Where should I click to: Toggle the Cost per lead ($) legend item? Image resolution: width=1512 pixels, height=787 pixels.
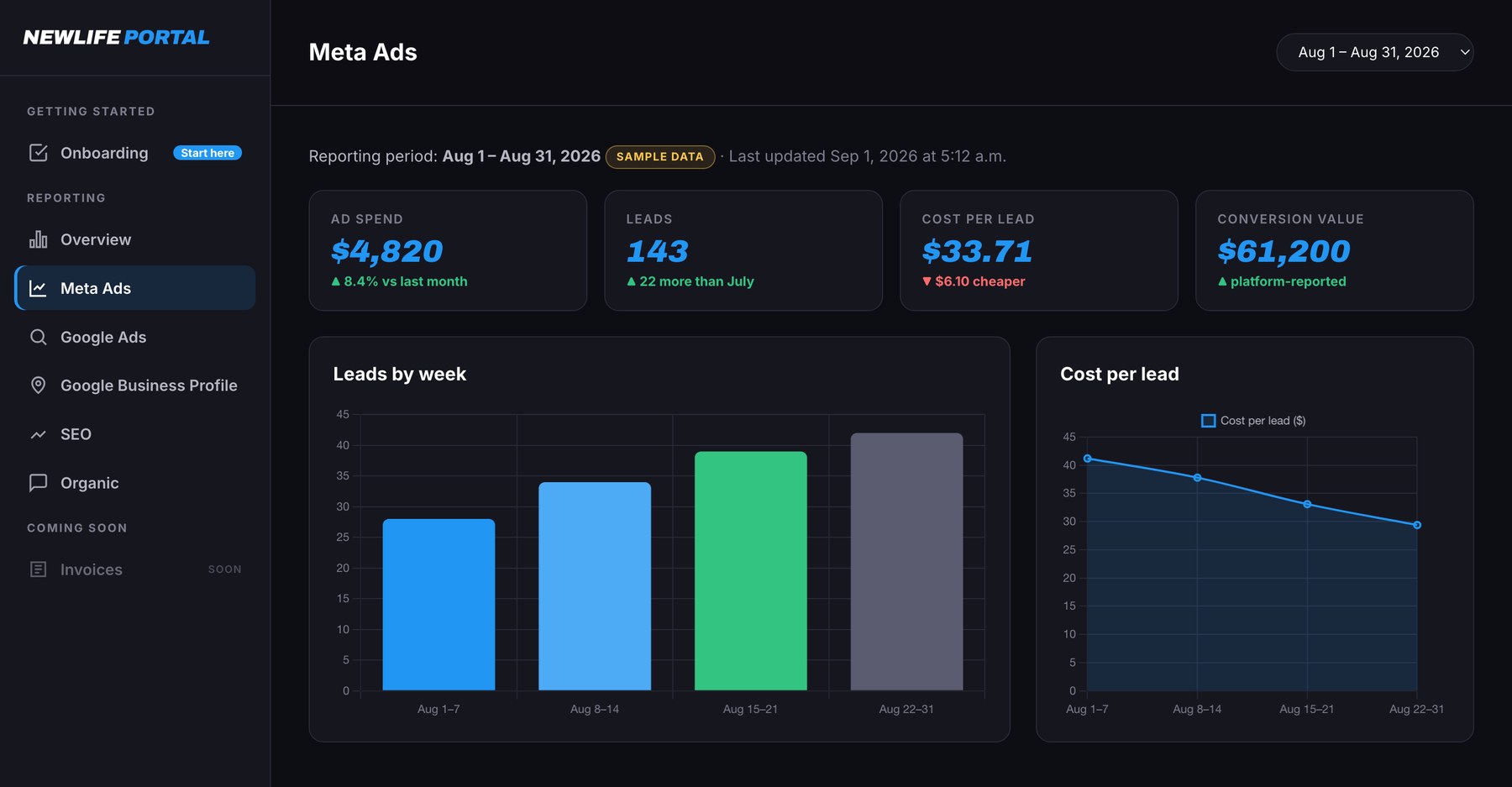1253,421
